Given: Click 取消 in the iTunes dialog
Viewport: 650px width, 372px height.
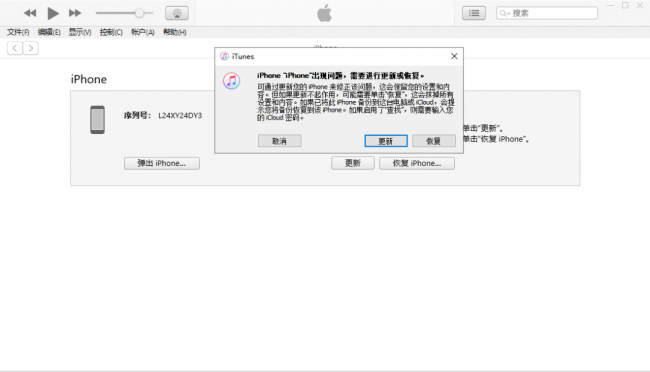Looking at the screenshot, I should tap(279, 141).
